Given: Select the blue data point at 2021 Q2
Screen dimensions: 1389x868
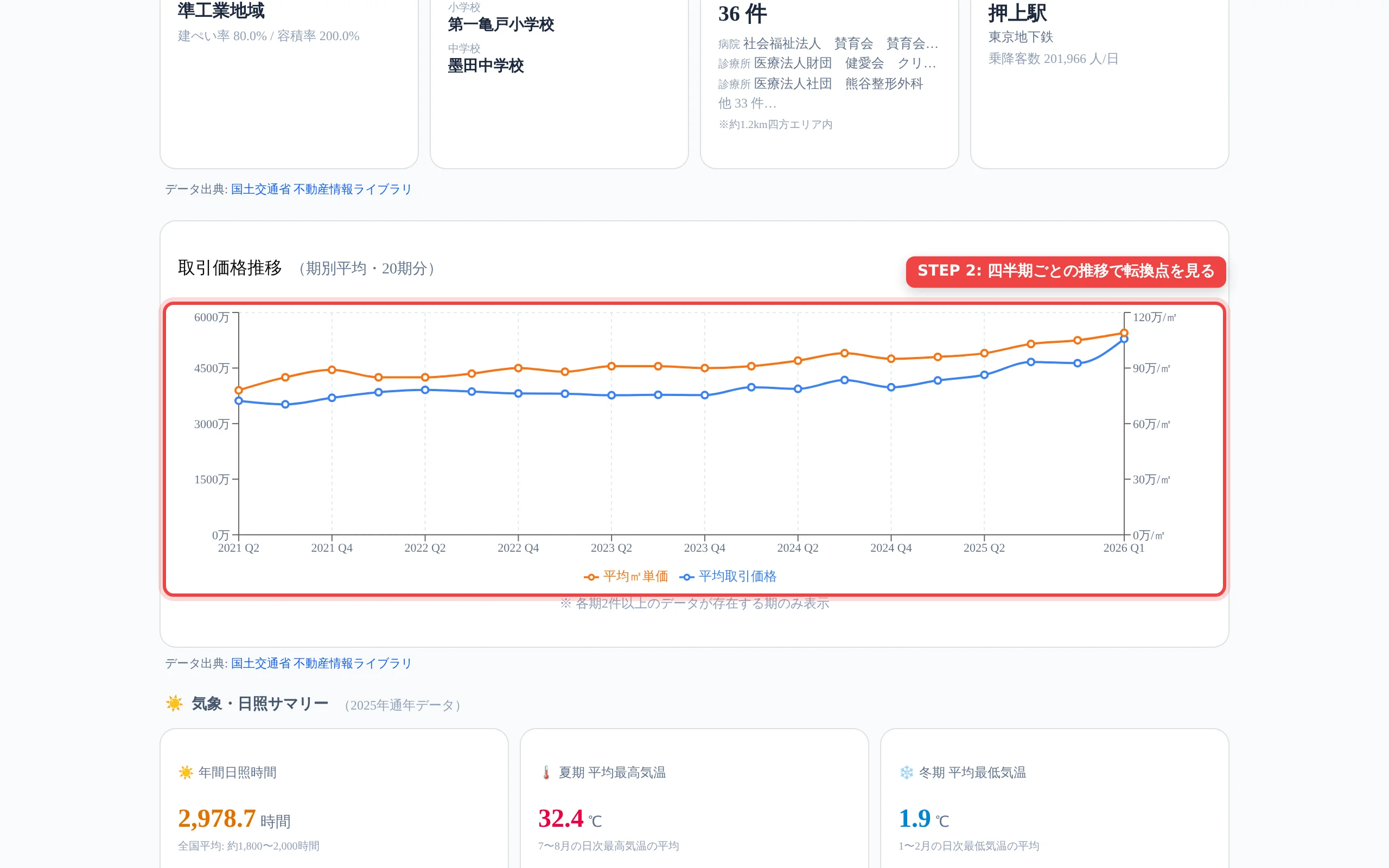Looking at the screenshot, I should click(x=239, y=401).
